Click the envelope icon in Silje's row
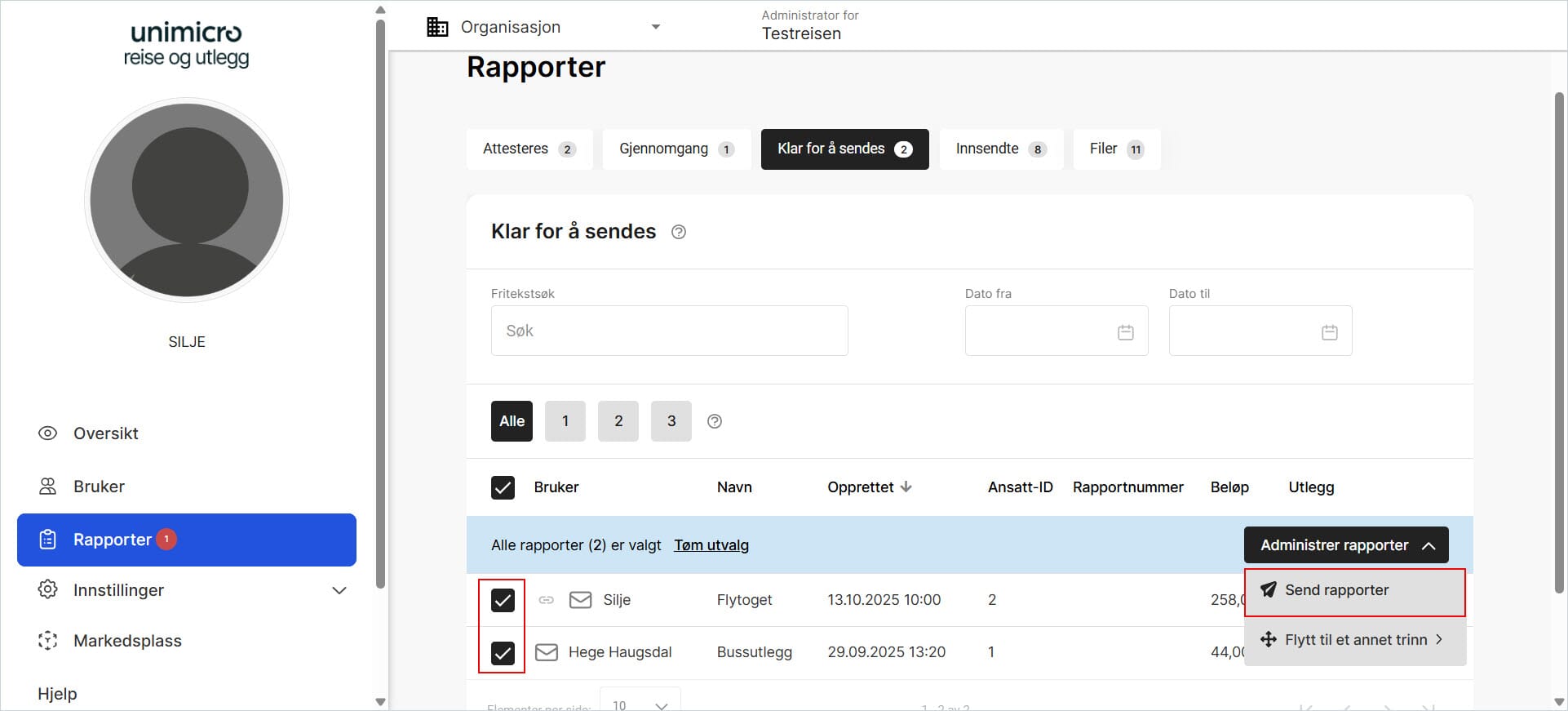Viewport: 1568px width, 711px height. coord(580,600)
